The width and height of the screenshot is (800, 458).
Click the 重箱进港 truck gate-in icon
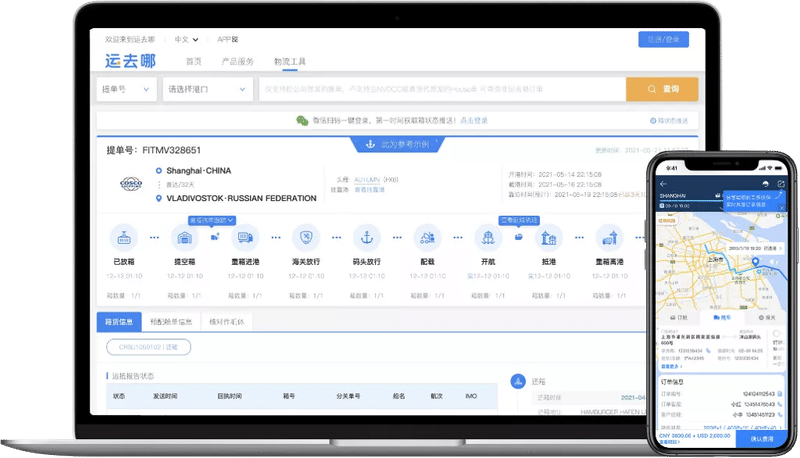pos(245,238)
